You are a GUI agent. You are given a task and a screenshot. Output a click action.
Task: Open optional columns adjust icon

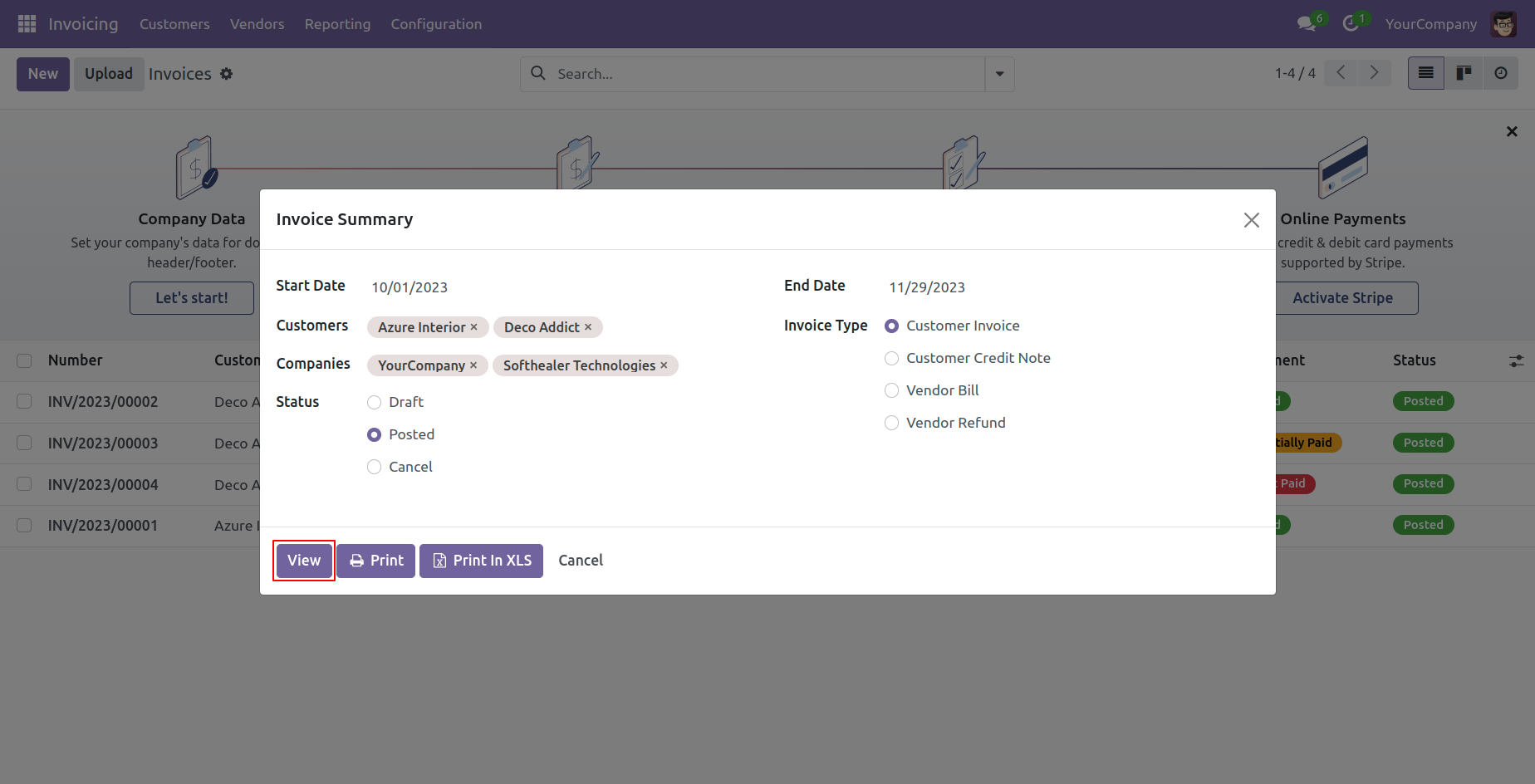tap(1516, 360)
